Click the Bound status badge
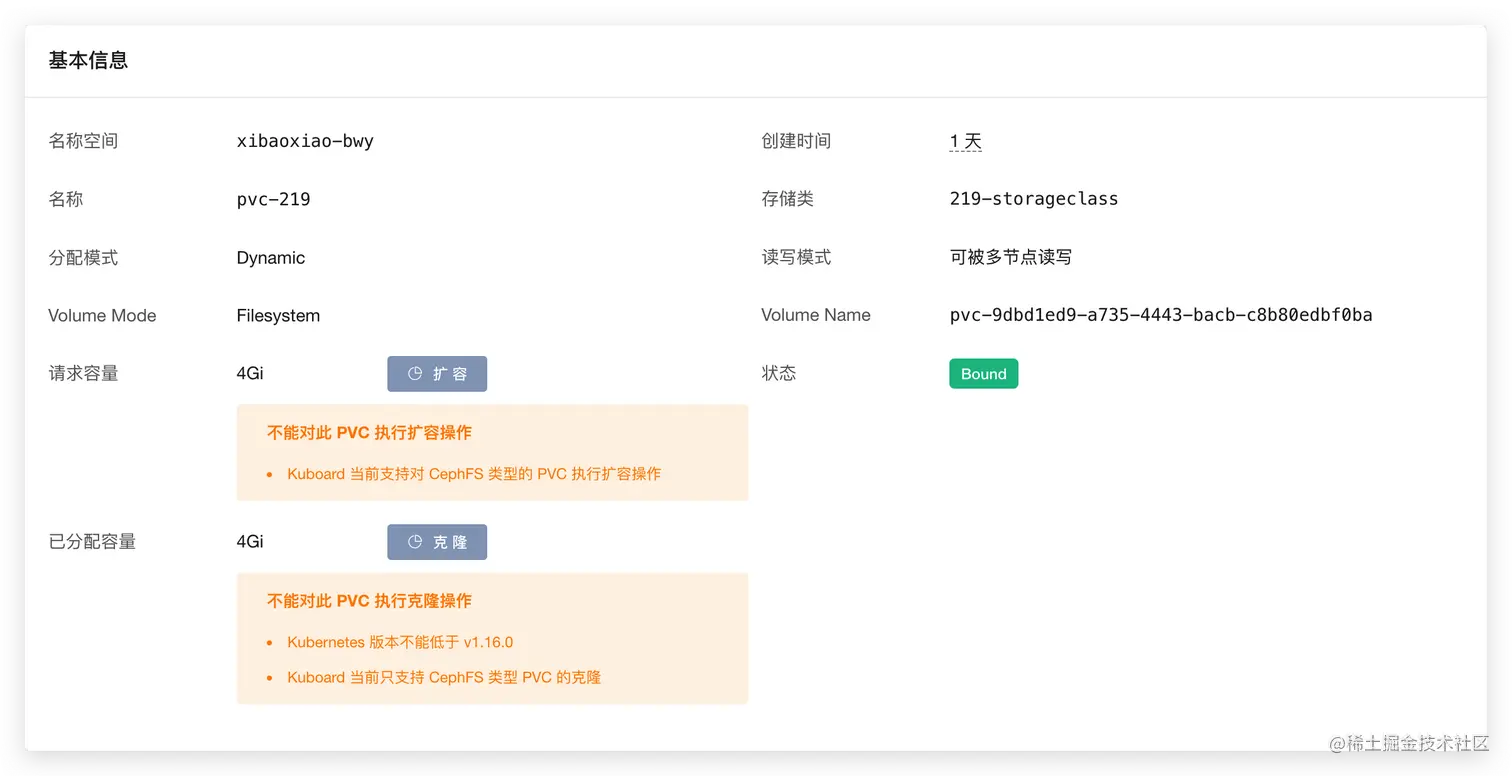Image resolution: width=1512 pixels, height=776 pixels. (983, 374)
